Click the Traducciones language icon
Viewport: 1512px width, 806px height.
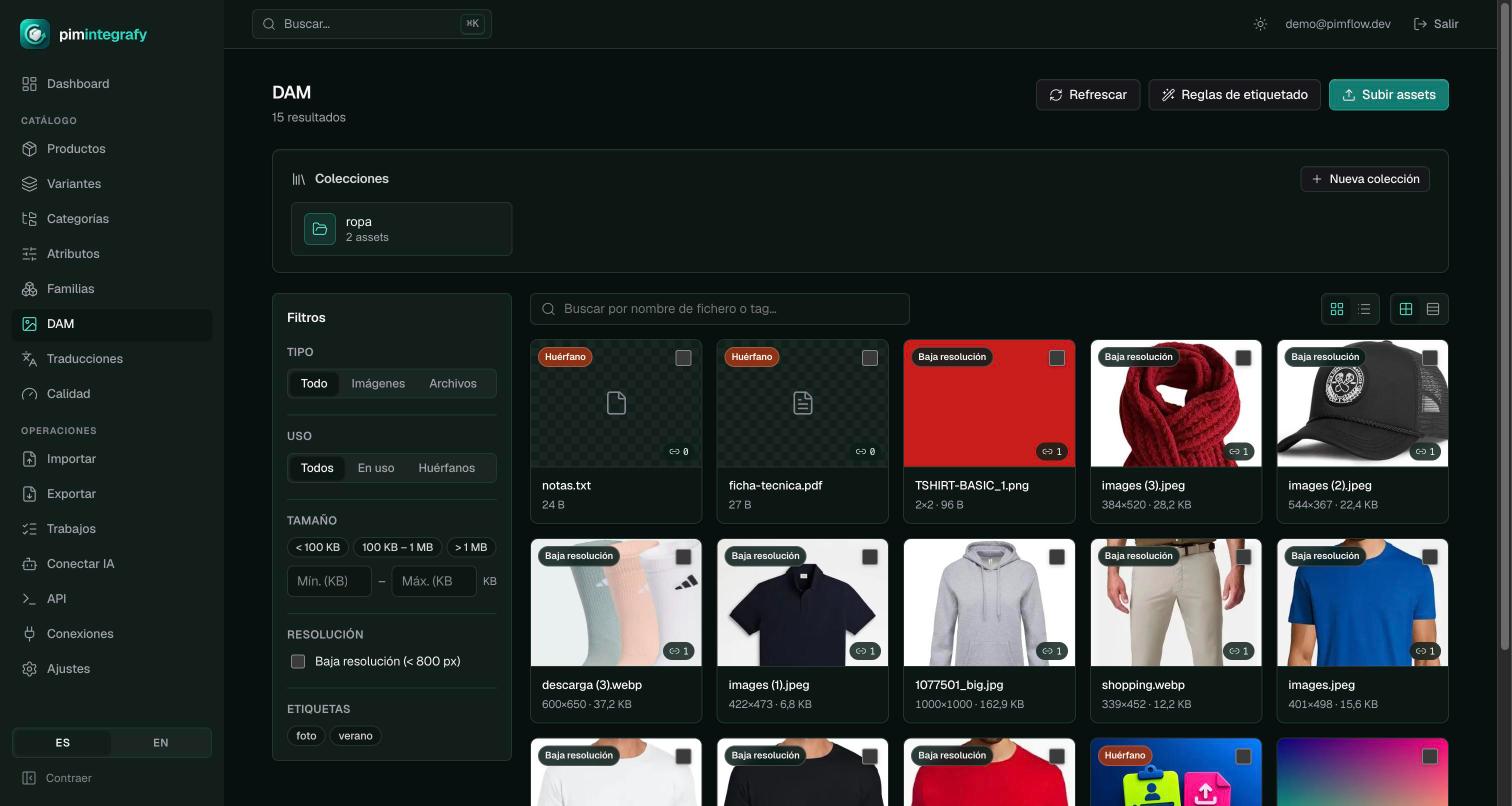pos(29,359)
